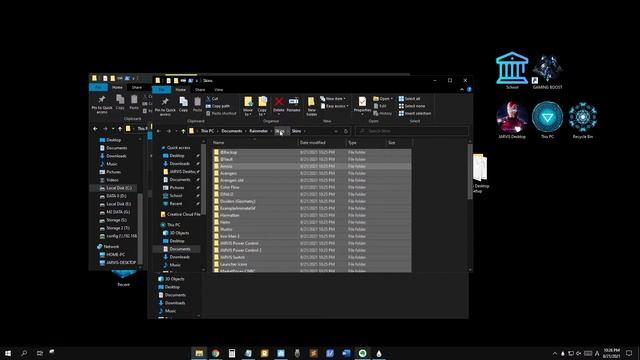Expand the New item dropdown
The image size is (640, 360).
333,99
